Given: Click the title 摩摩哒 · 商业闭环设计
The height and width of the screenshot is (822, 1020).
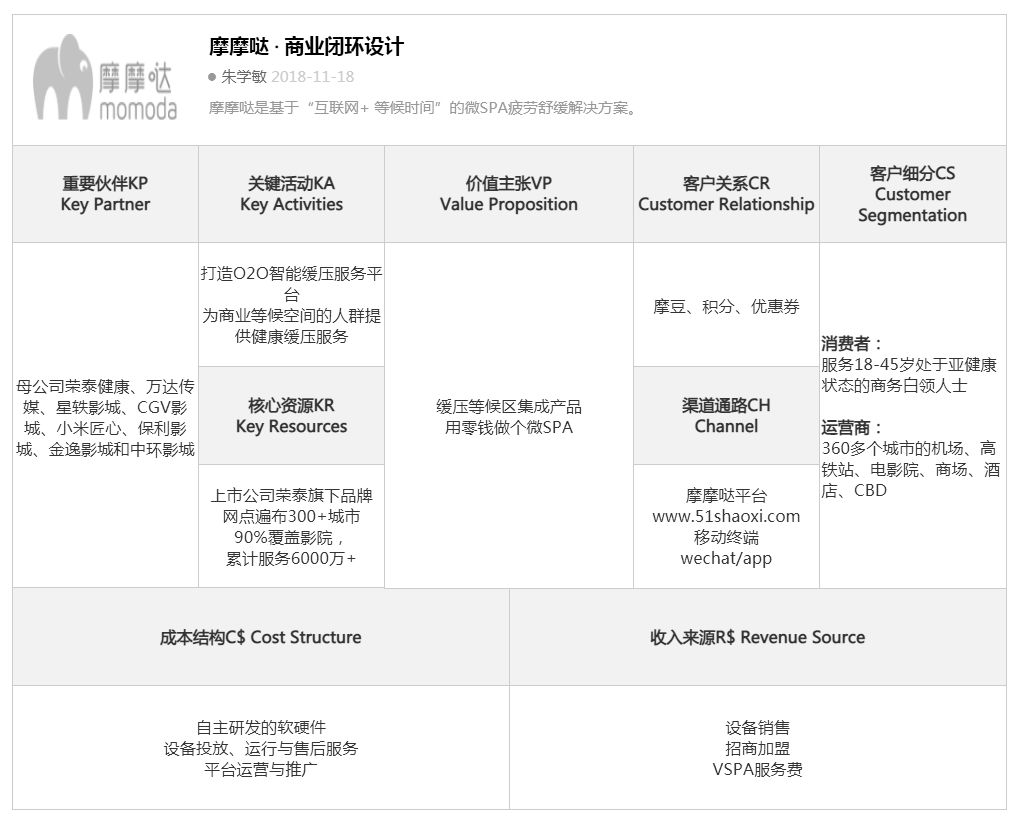Looking at the screenshot, I should pos(306,47).
